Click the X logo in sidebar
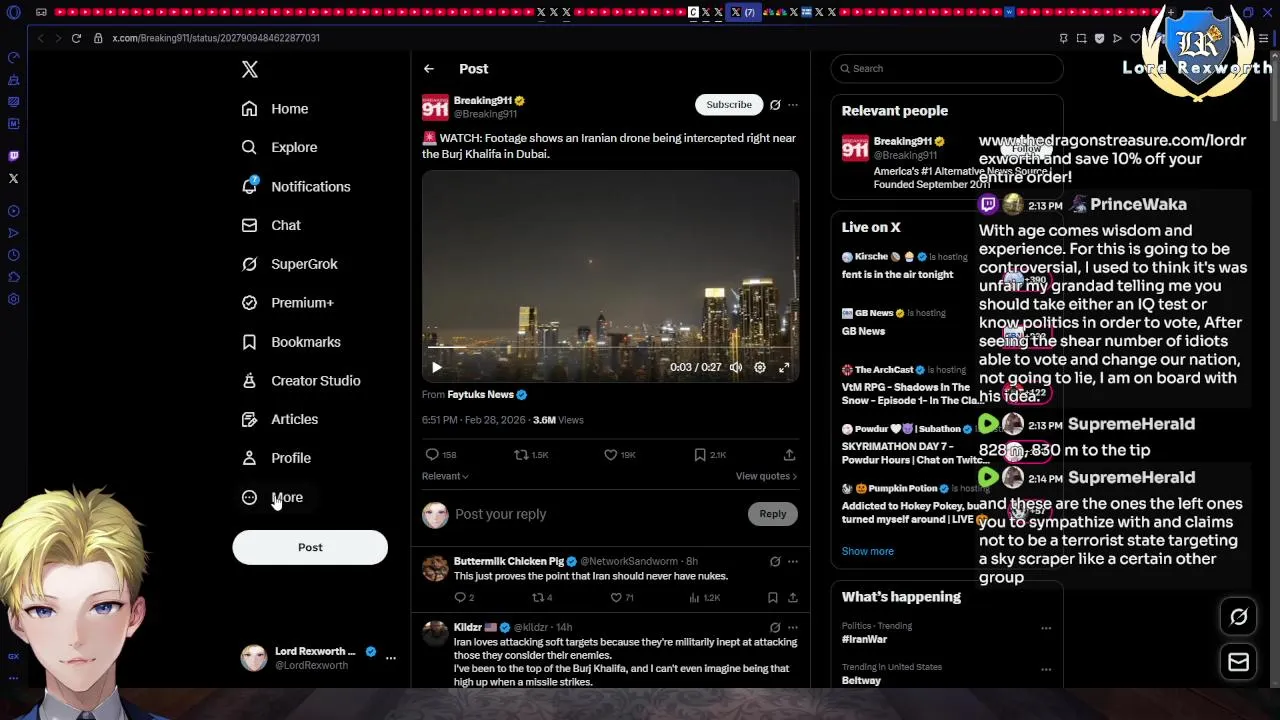Viewport: 1280px width, 720px height. tap(250, 69)
